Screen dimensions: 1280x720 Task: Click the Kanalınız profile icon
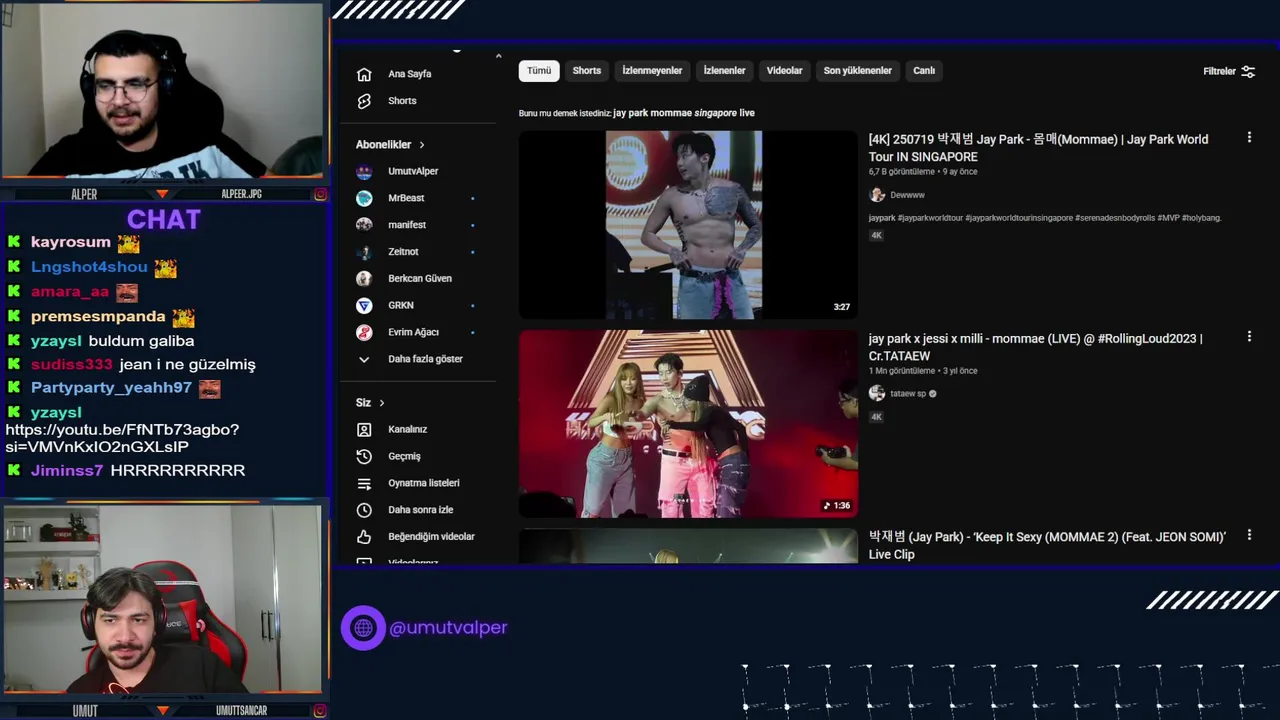[x=364, y=429]
